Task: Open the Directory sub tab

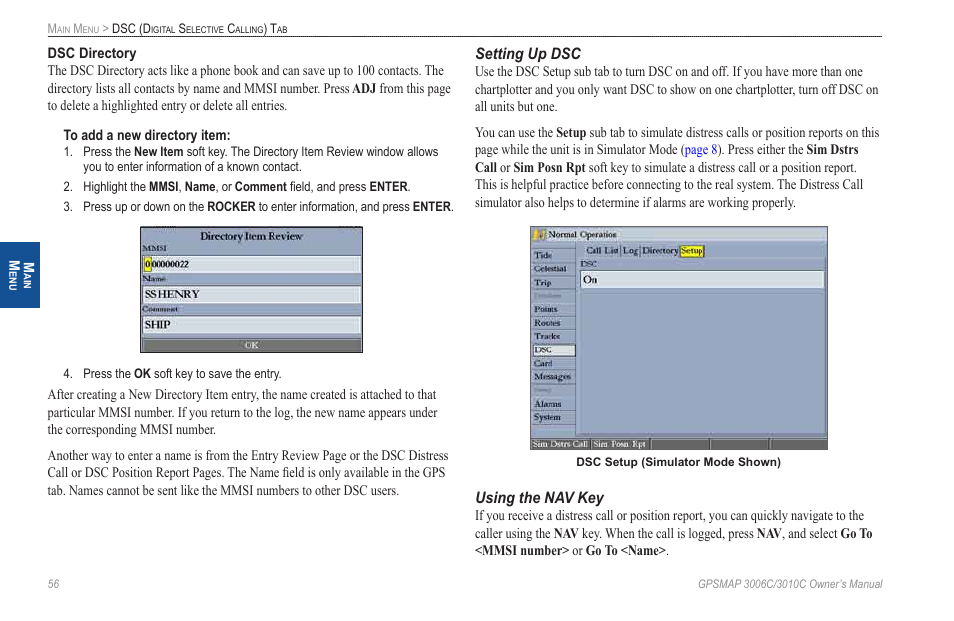Action: (x=660, y=251)
